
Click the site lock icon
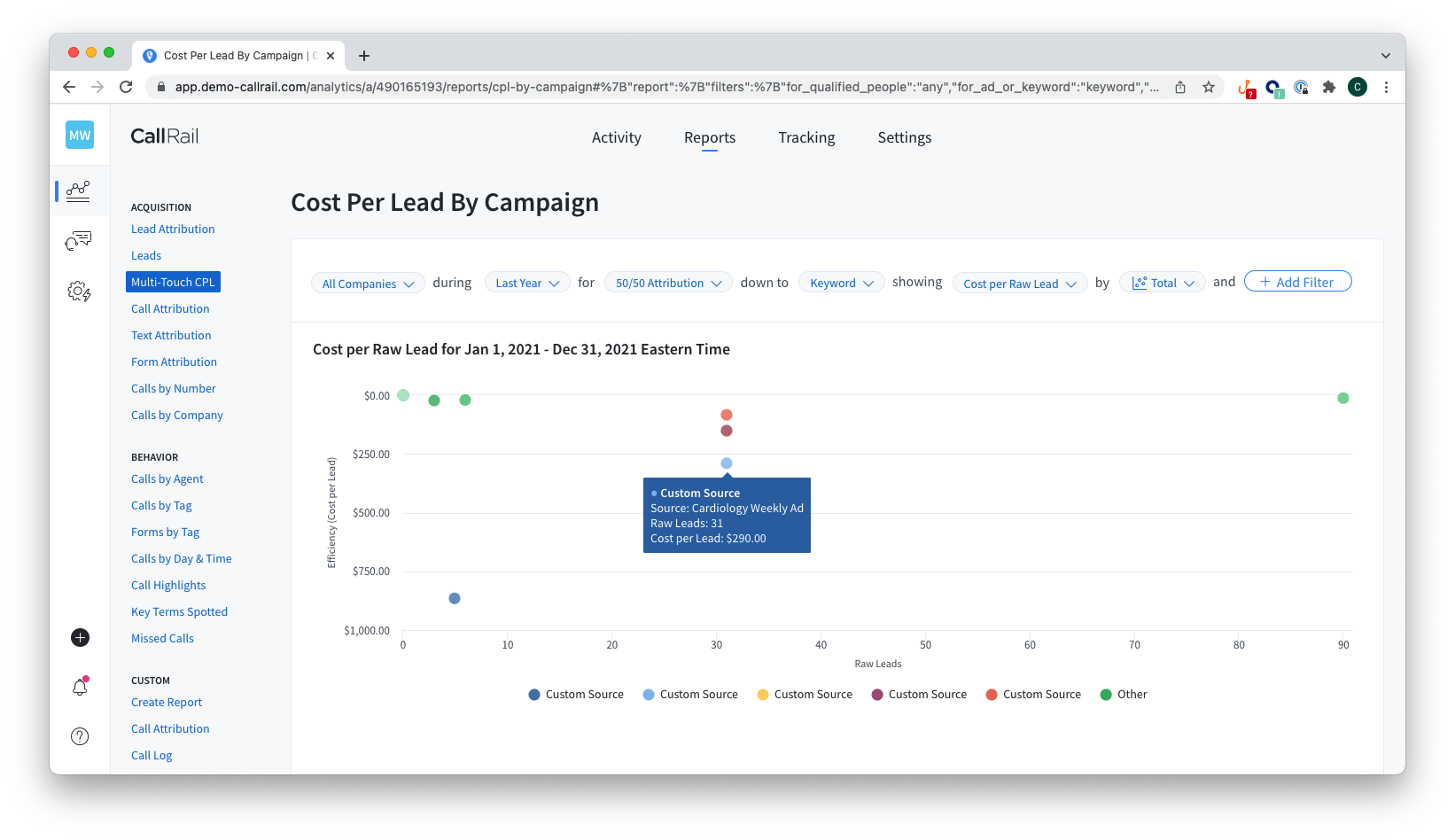tap(160, 87)
